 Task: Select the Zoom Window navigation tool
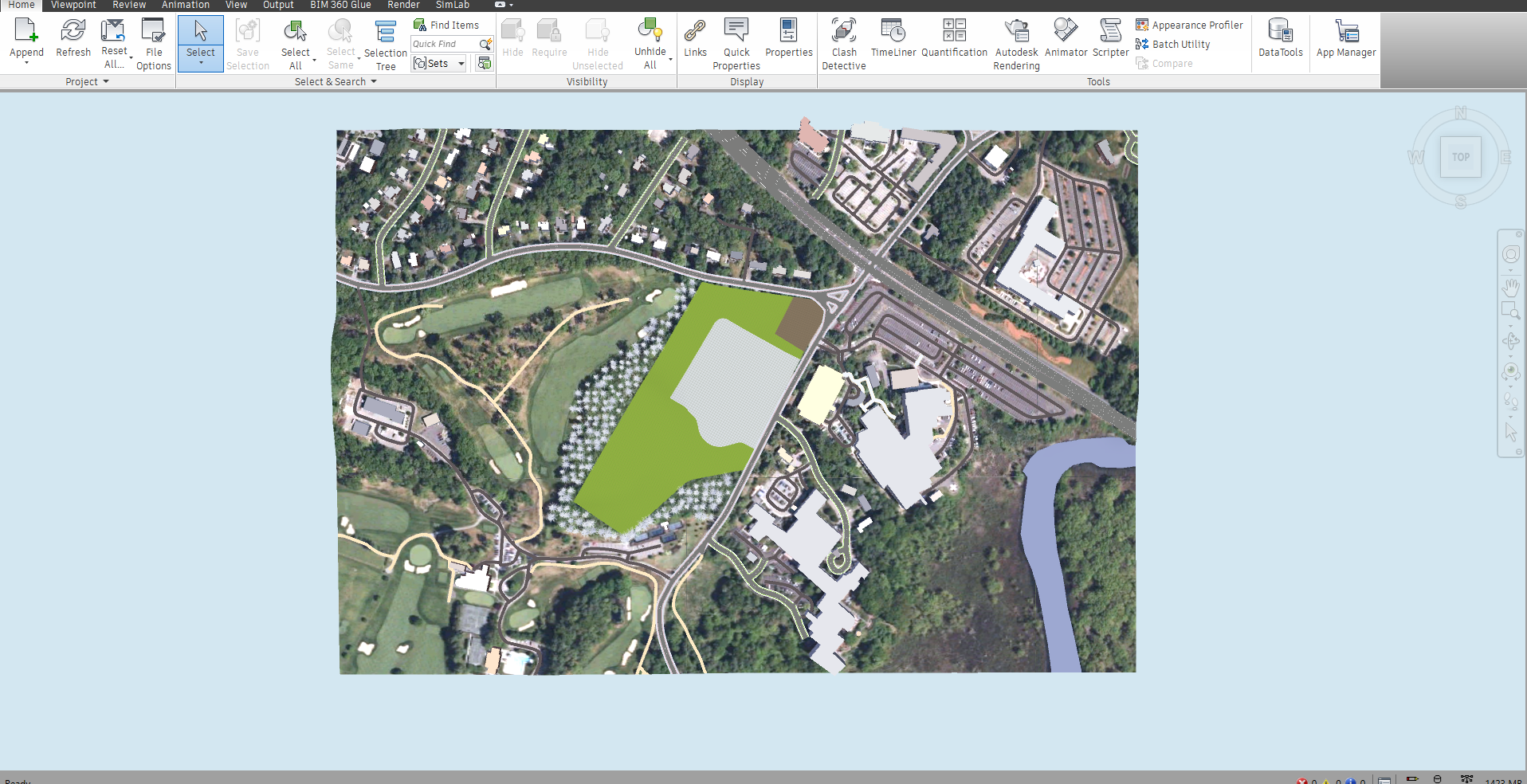coord(1510,311)
